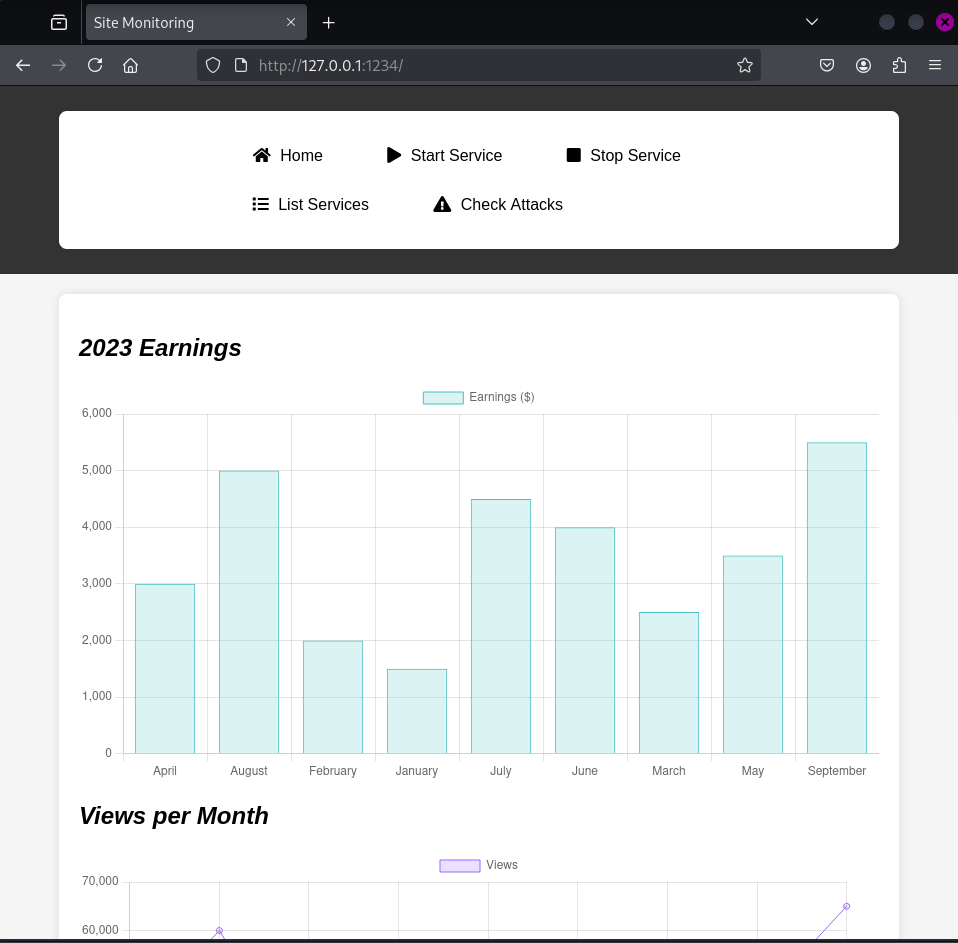Click the Start Service play icon
Screen dimensions: 958x943
393,155
